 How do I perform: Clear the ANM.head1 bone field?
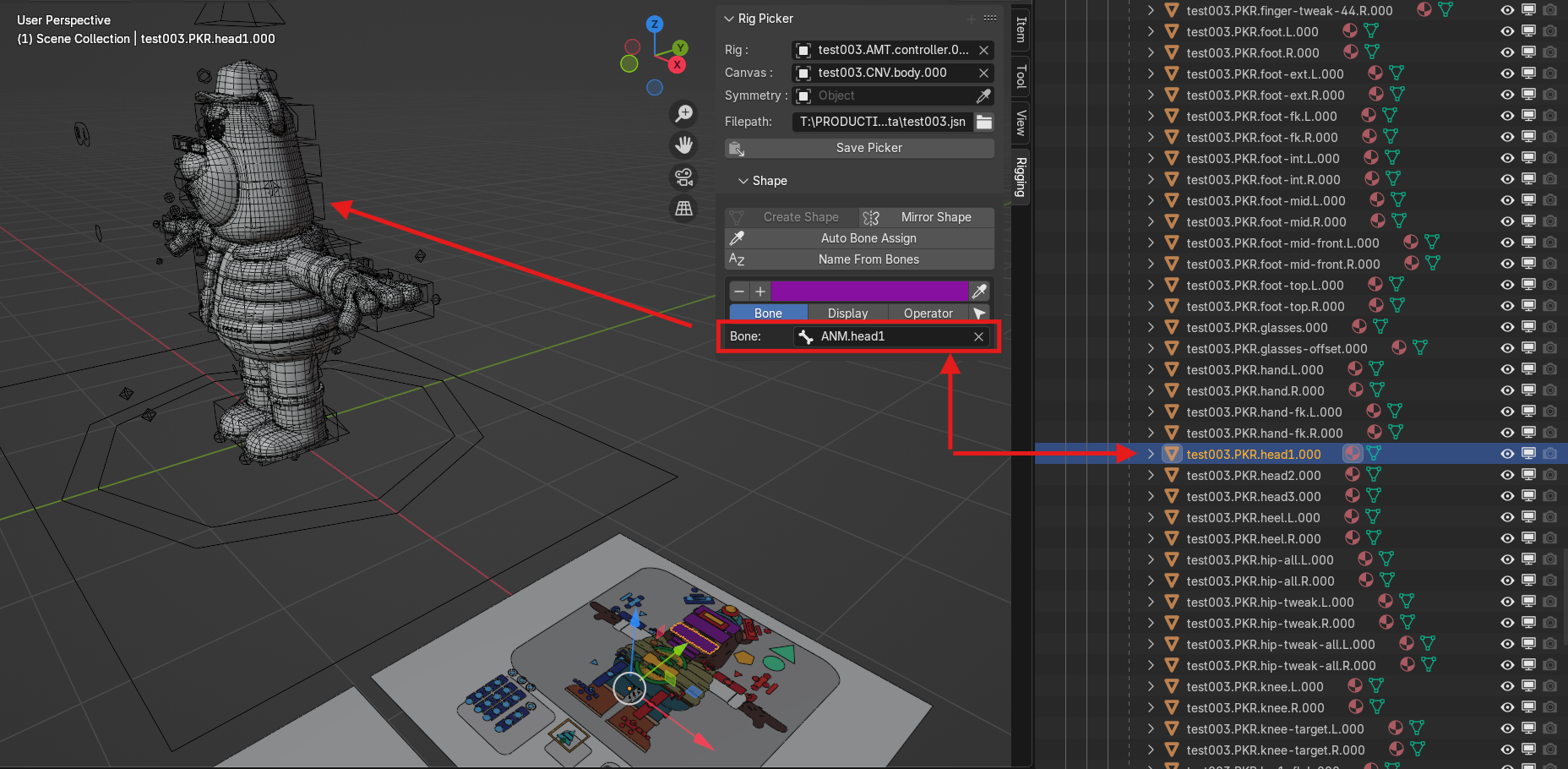(x=978, y=336)
